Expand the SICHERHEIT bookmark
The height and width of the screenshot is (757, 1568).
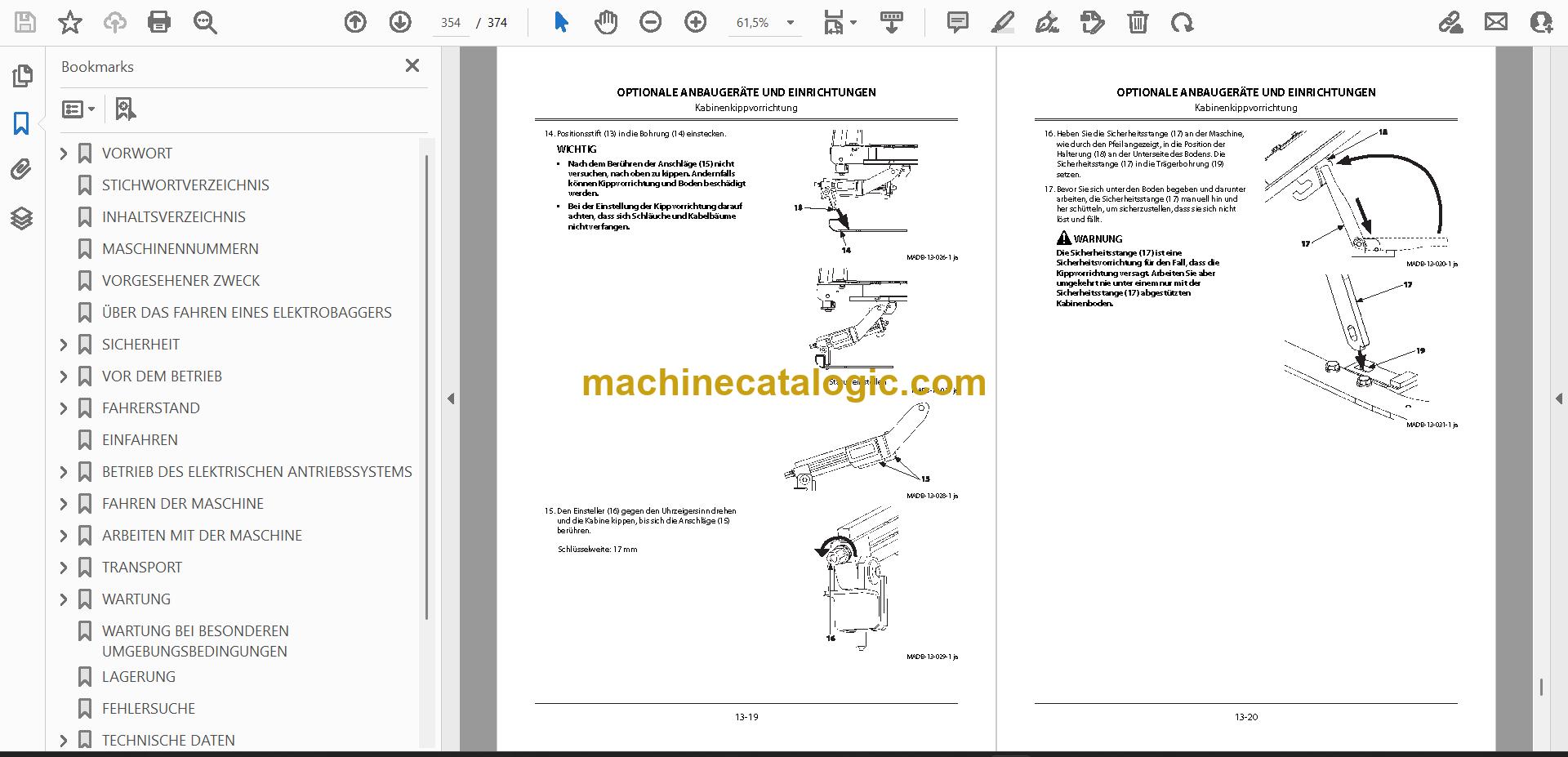64,345
